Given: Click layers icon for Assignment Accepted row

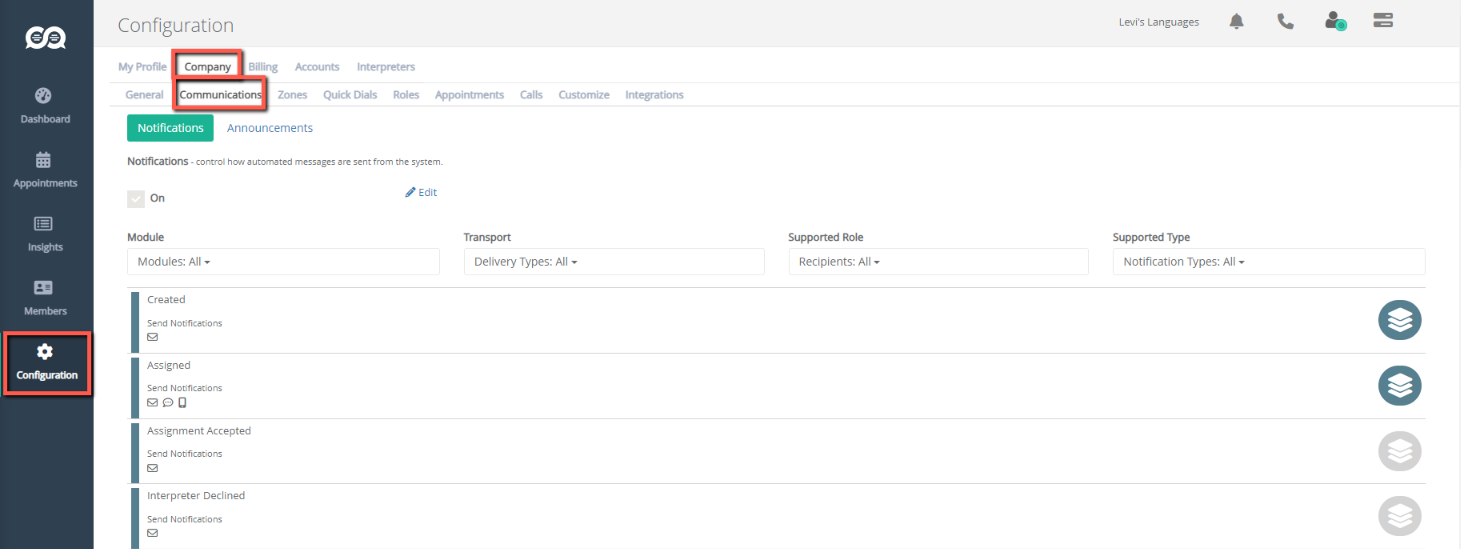Looking at the screenshot, I should coord(1399,452).
